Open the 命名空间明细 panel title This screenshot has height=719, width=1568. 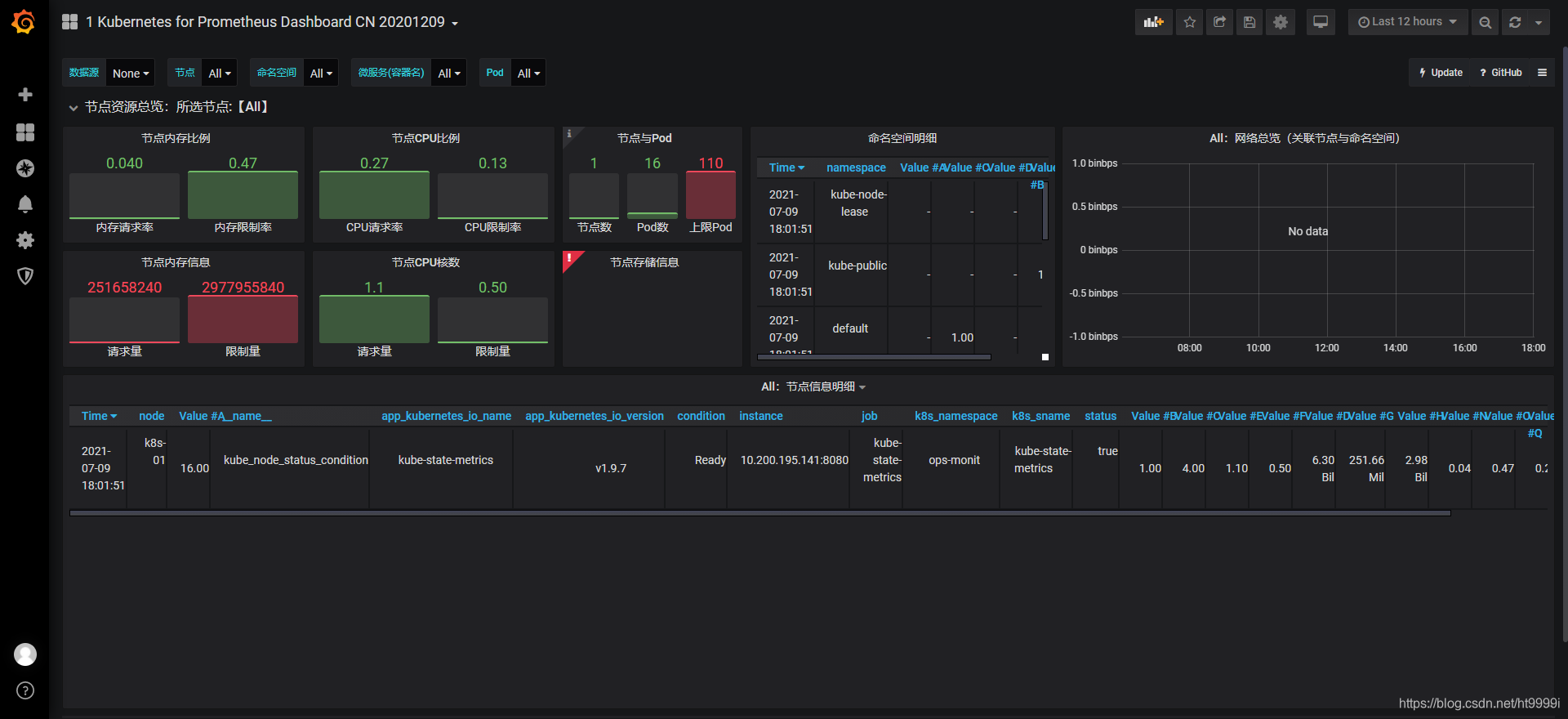pos(902,138)
